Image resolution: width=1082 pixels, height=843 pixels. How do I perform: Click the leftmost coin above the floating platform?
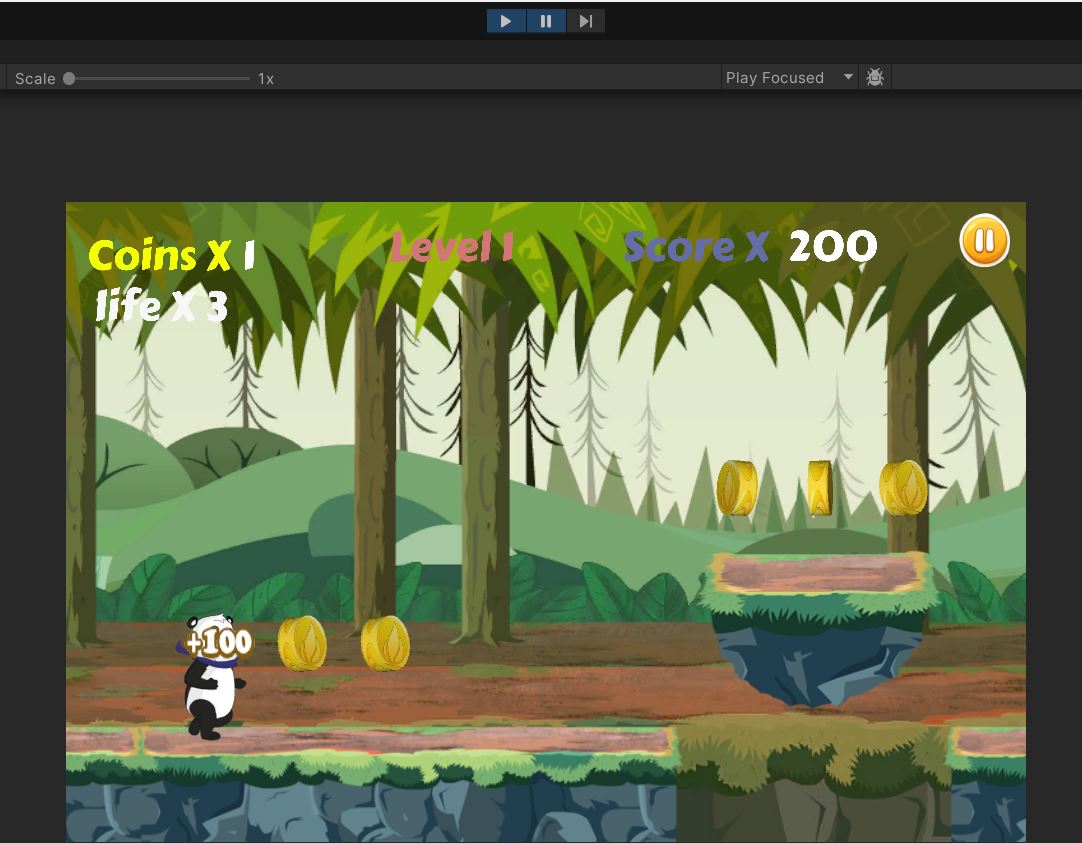pos(737,488)
